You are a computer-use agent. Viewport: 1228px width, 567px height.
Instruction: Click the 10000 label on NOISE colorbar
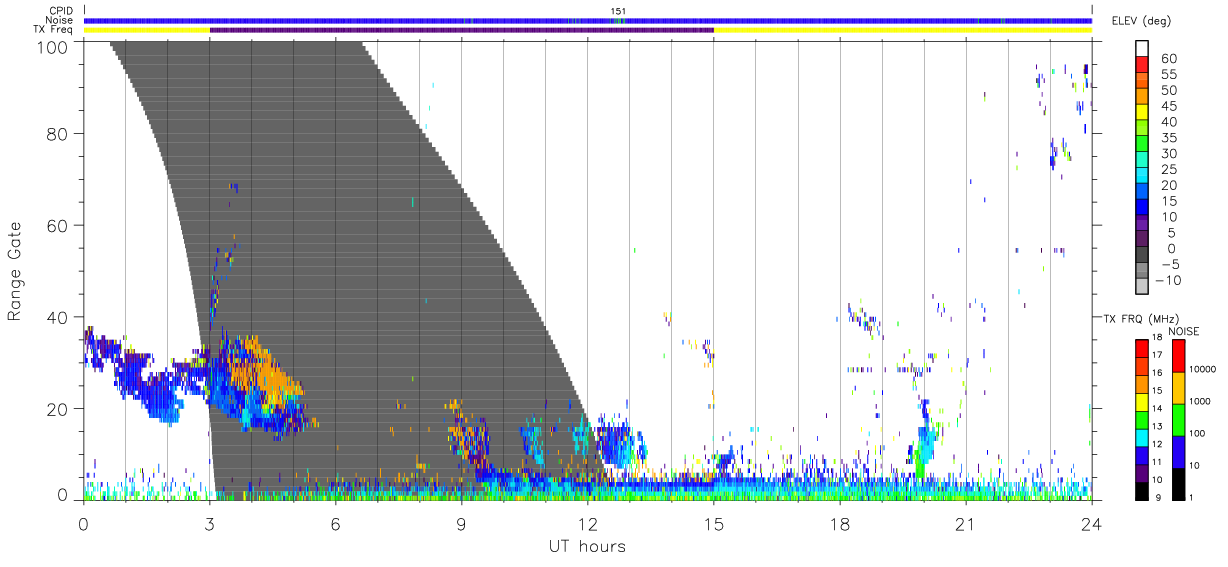point(1203,369)
